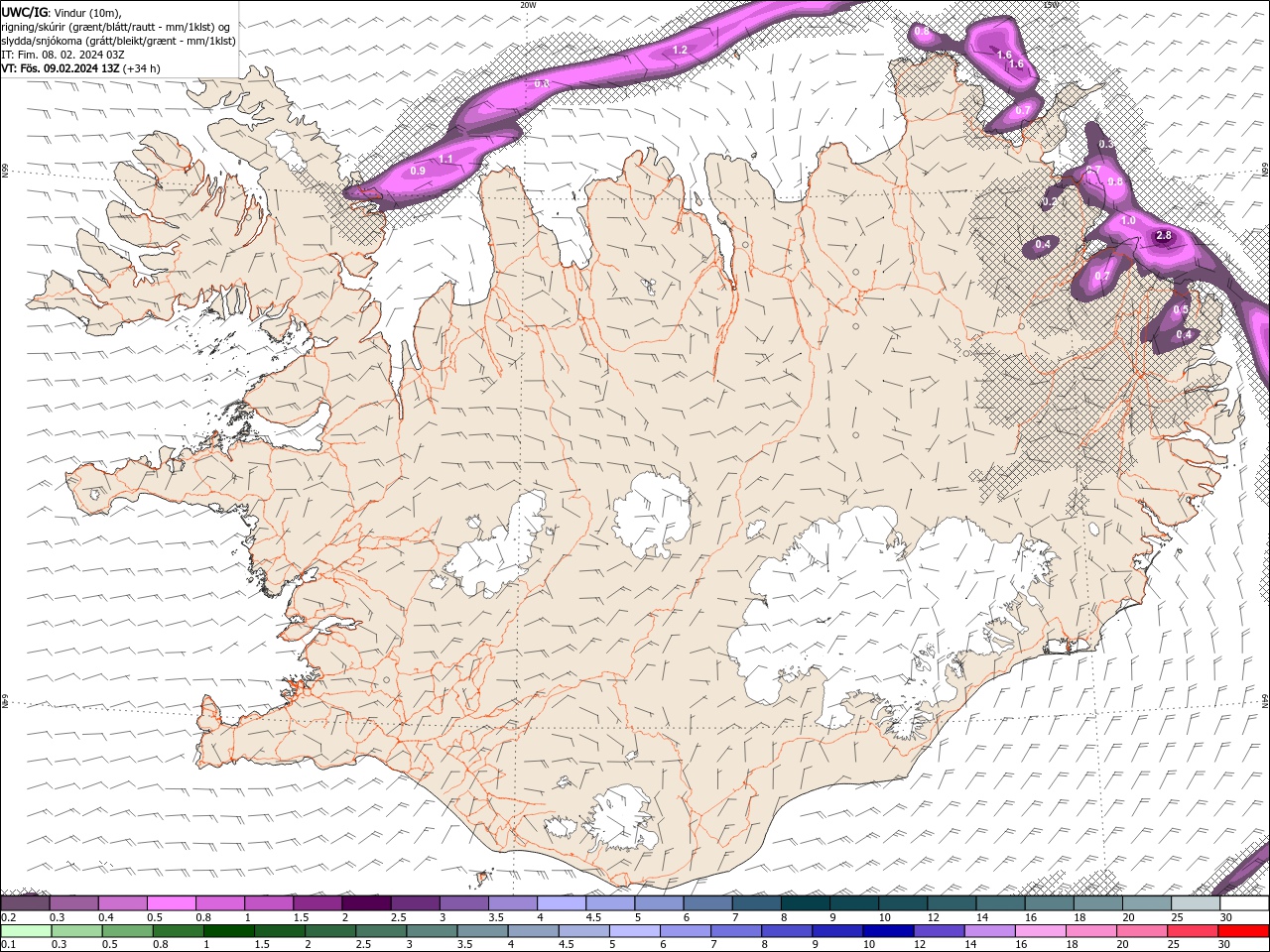Select the bright pink swatch above 0.5 in snow scale
Image resolution: width=1270 pixels, height=952 pixels.
tap(171, 903)
